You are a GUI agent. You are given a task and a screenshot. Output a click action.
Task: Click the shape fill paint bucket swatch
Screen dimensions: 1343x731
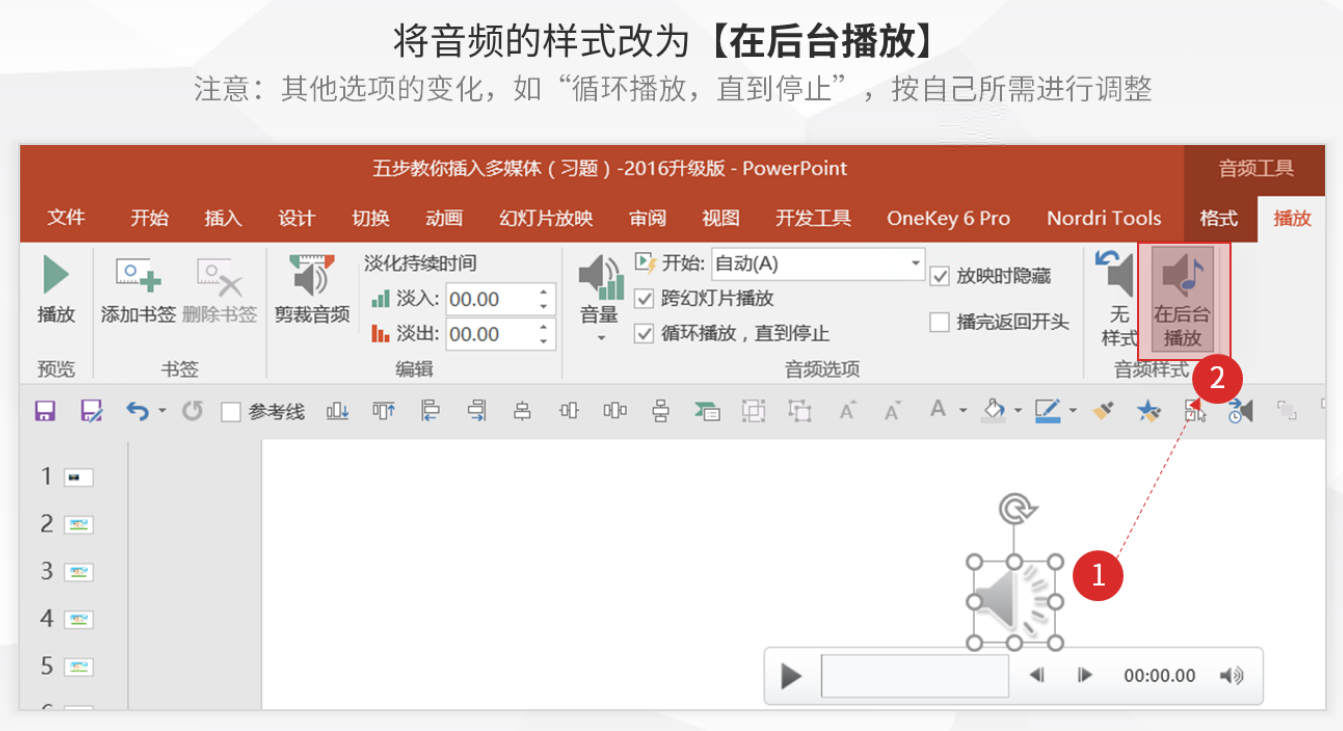click(x=994, y=410)
